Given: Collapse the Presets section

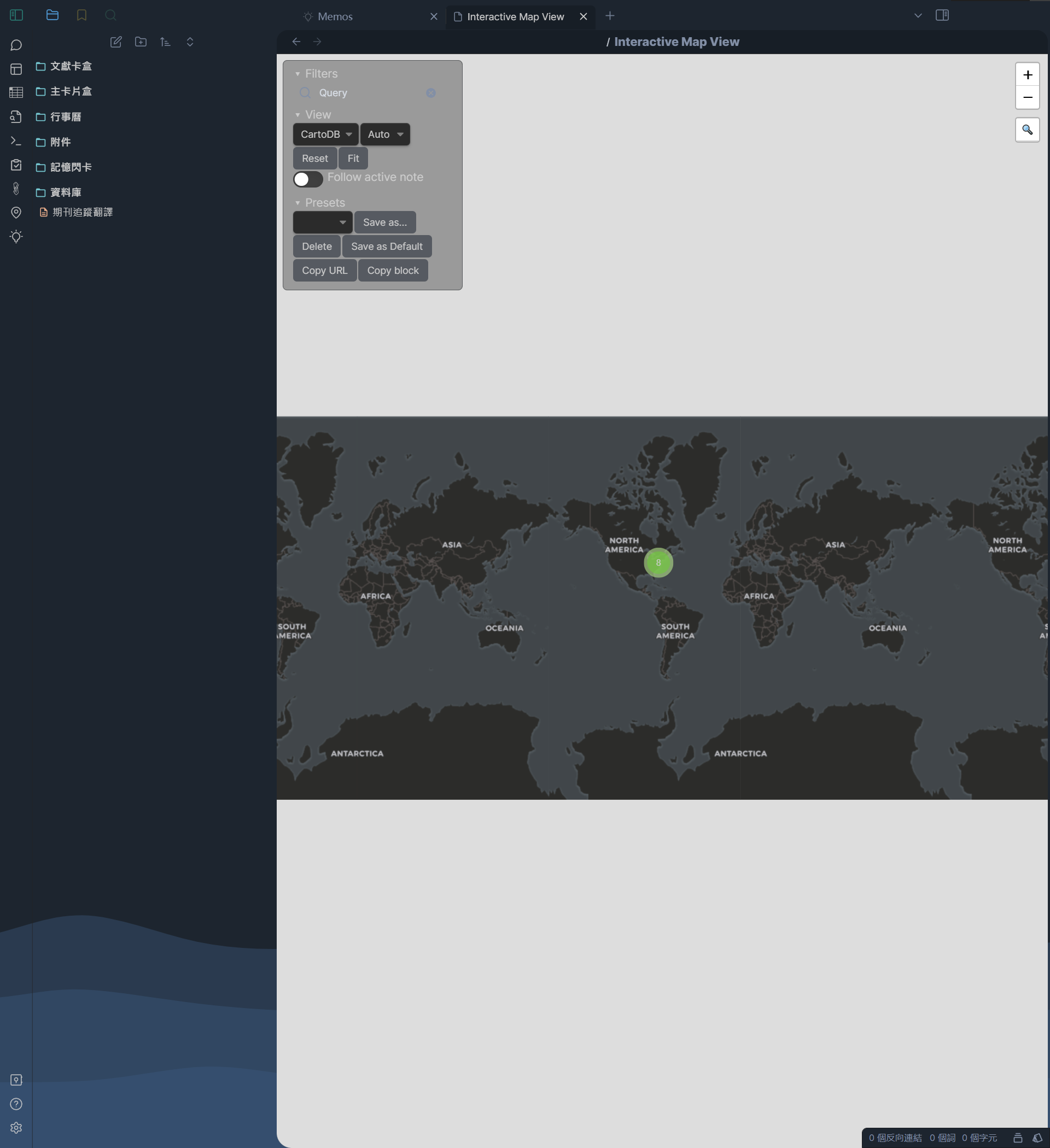Looking at the screenshot, I should pyautogui.click(x=297, y=203).
